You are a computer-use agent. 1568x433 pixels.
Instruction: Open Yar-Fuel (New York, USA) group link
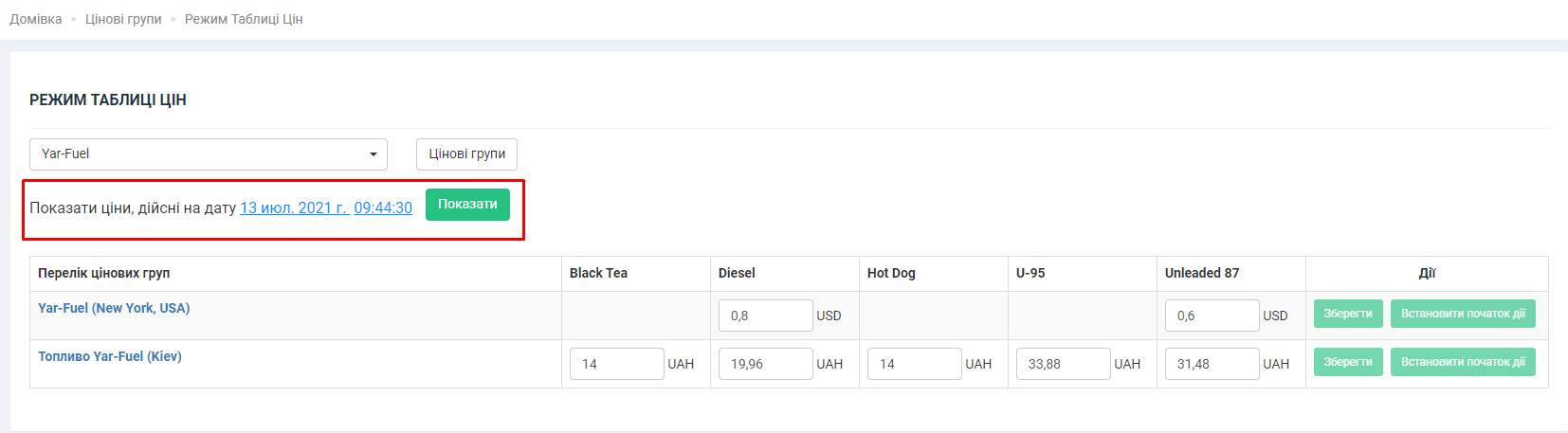tap(114, 308)
